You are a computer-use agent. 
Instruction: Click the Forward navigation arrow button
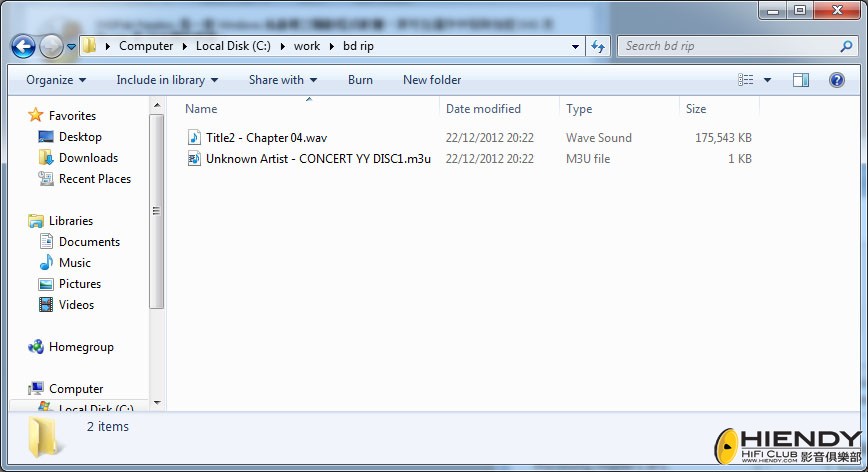[x=51, y=46]
